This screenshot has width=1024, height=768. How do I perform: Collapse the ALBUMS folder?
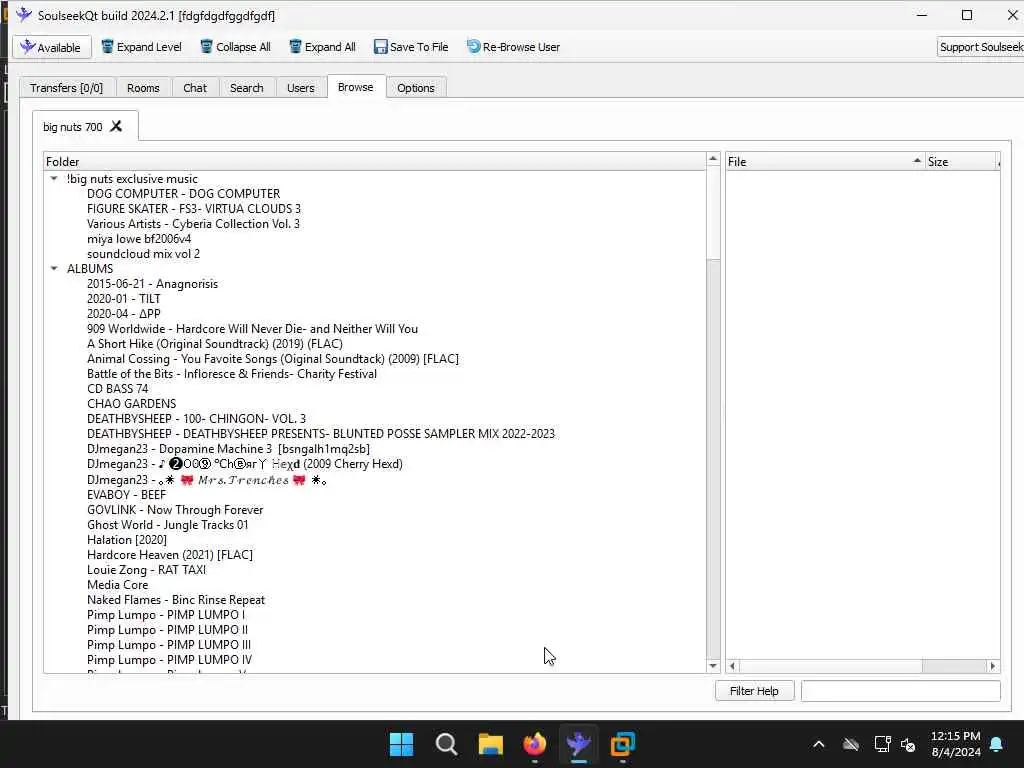54,268
